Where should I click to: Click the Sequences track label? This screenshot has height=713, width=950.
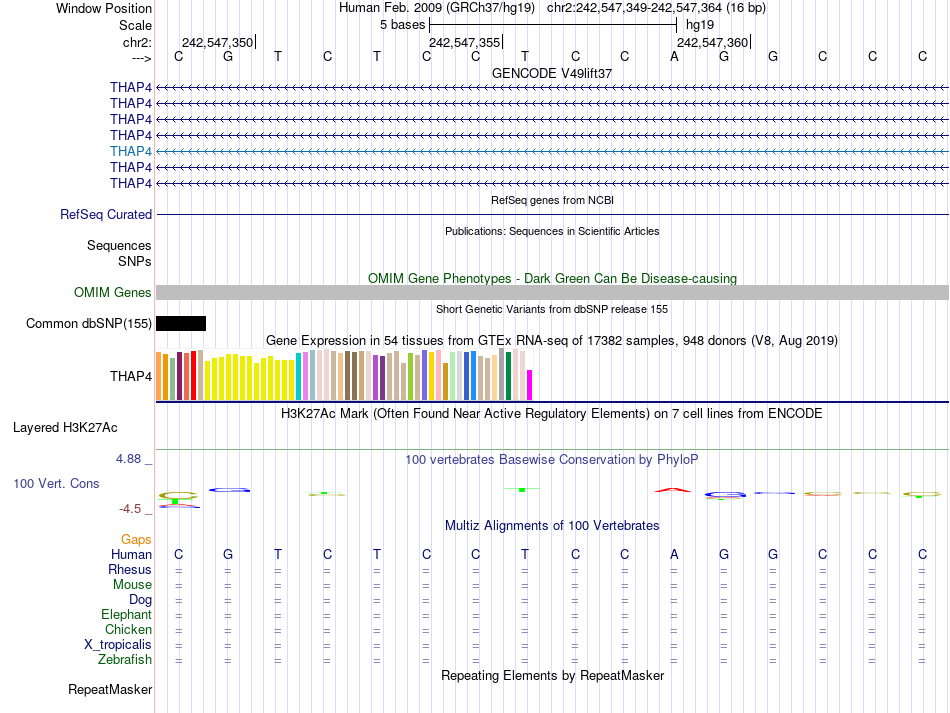point(119,245)
